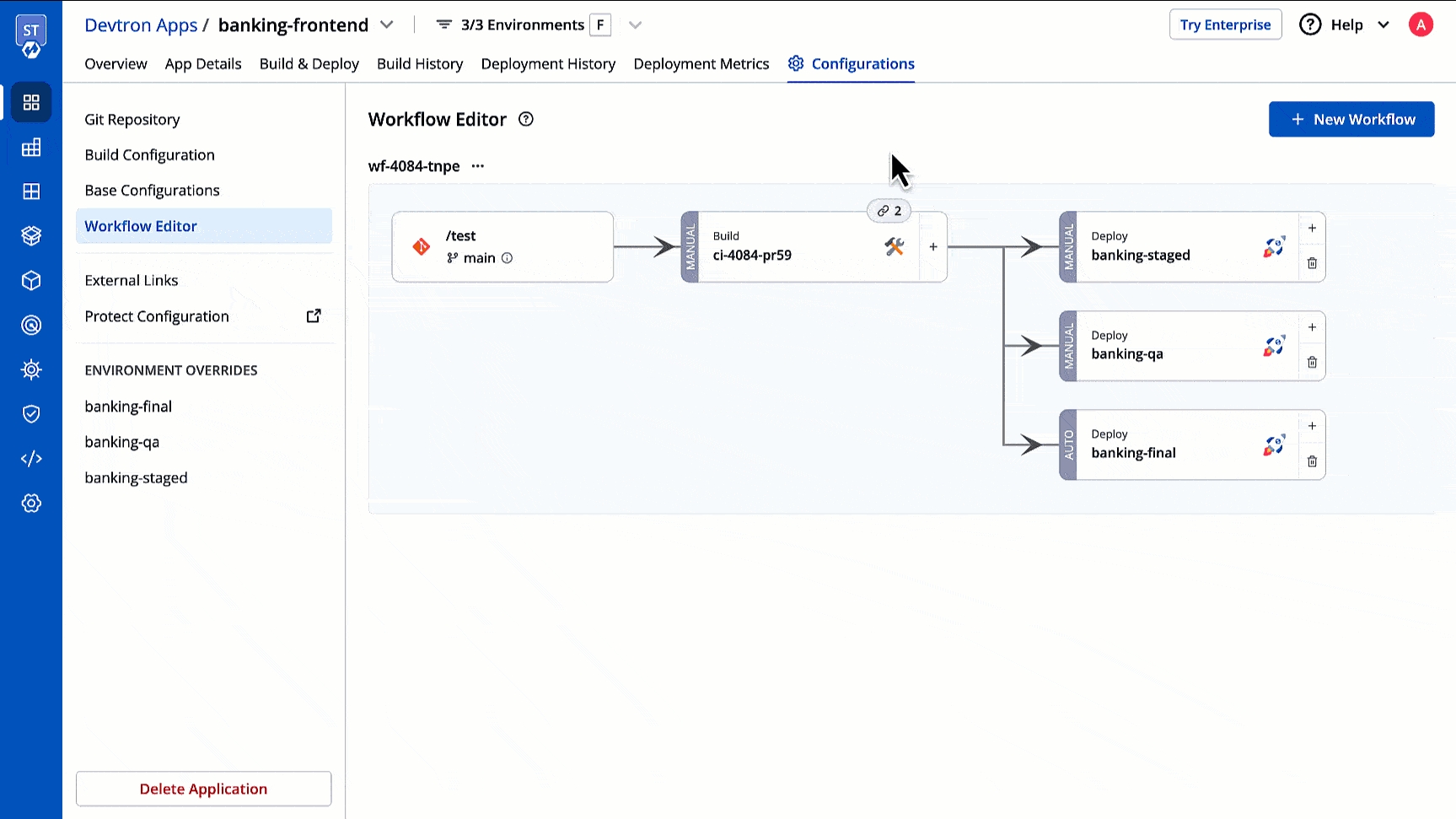
Task: Add a node after ci-4084-pr59 build
Action: tap(933, 247)
